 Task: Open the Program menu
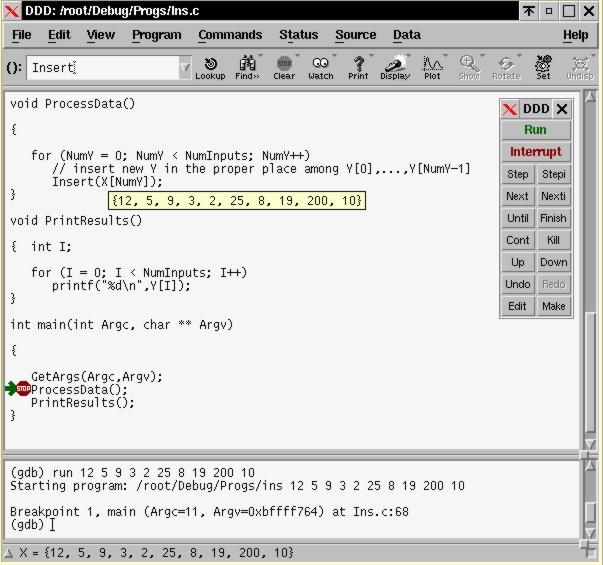pos(156,35)
